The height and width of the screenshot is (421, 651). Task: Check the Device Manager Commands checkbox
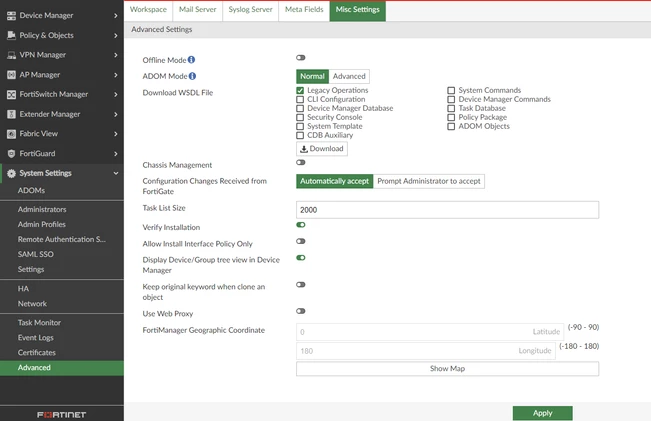pos(451,99)
